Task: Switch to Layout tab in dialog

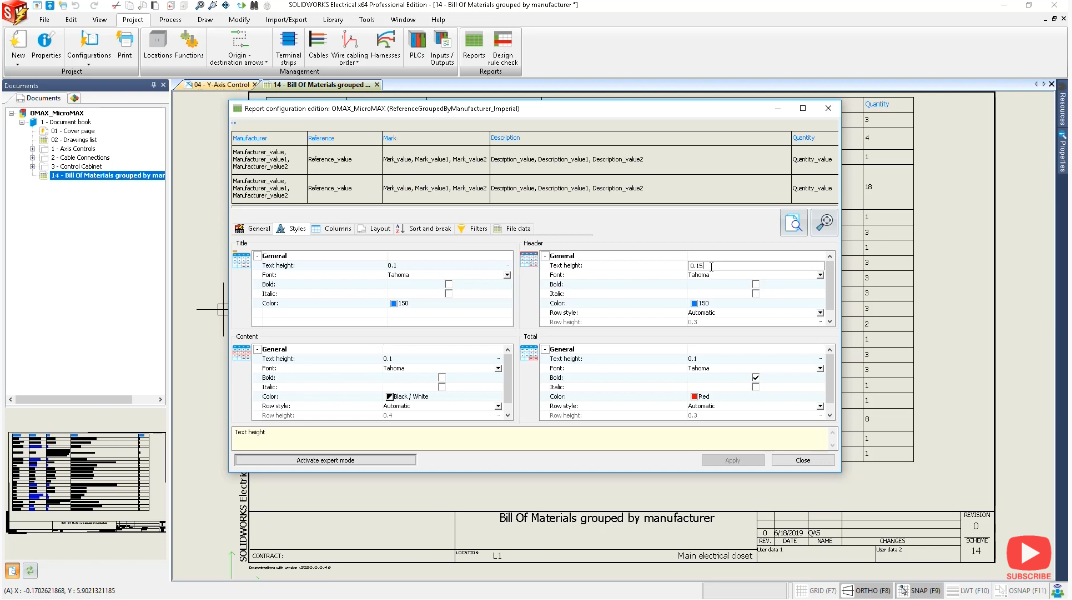Action: click(374, 229)
